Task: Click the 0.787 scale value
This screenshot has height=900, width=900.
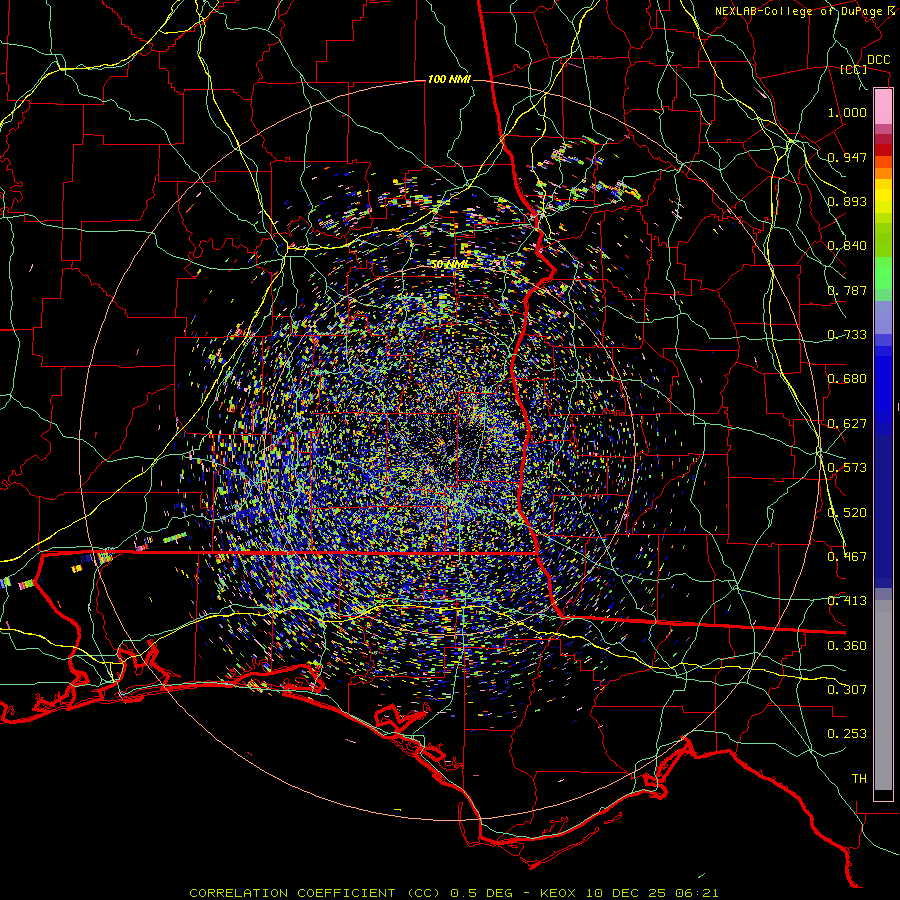Action: 847,290
